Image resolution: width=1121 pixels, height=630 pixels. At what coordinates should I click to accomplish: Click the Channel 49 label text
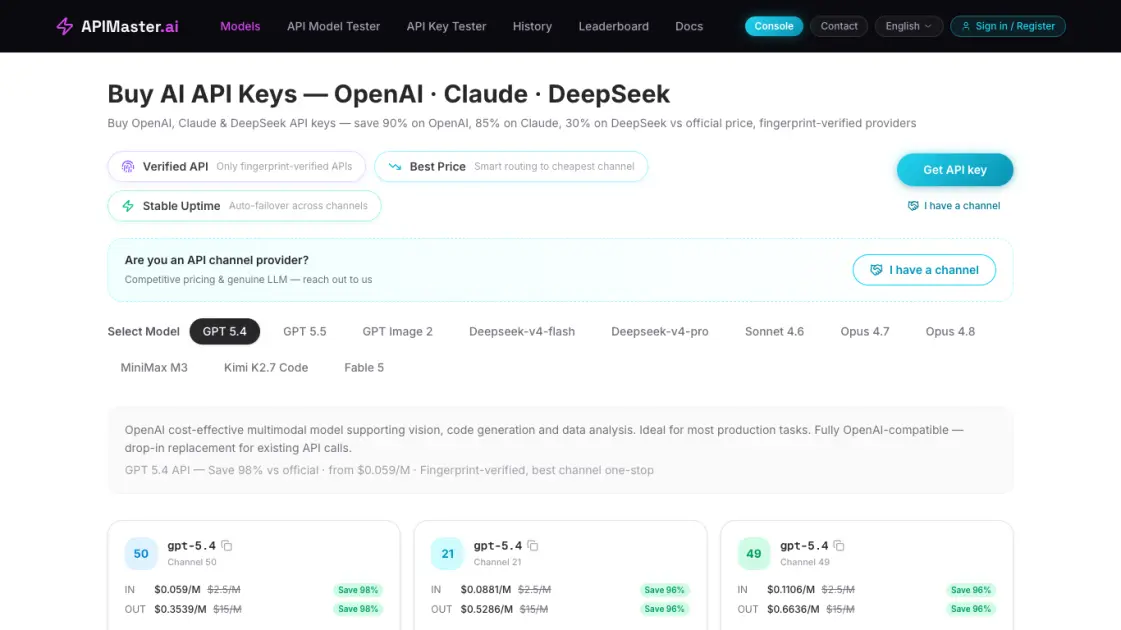click(x=804, y=562)
